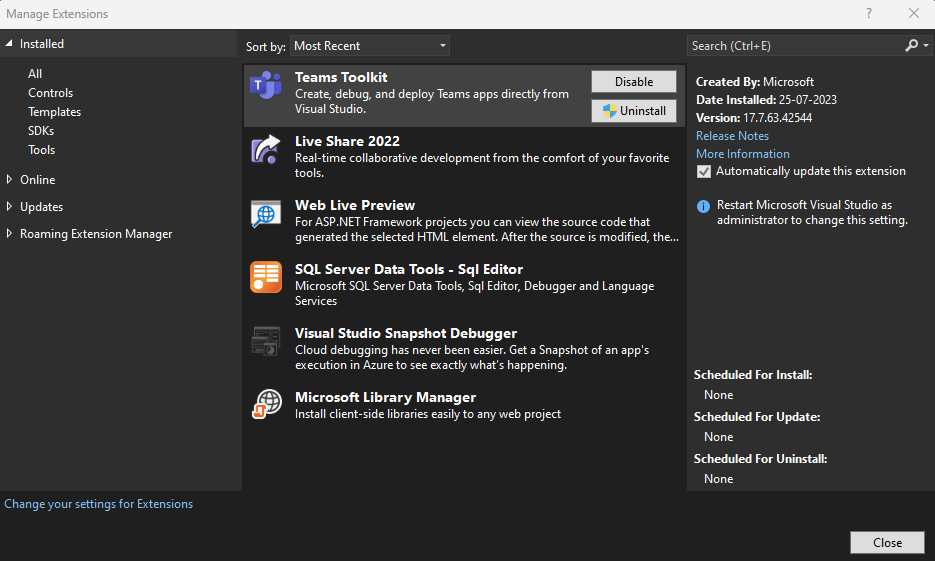Viewport: 935px width, 561px height.
Task: Toggle Automatically update this extension checkbox
Action: (704, 171)
